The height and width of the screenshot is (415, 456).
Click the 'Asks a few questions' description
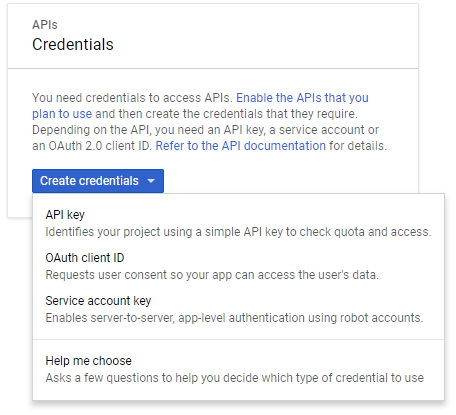[235, 378]
